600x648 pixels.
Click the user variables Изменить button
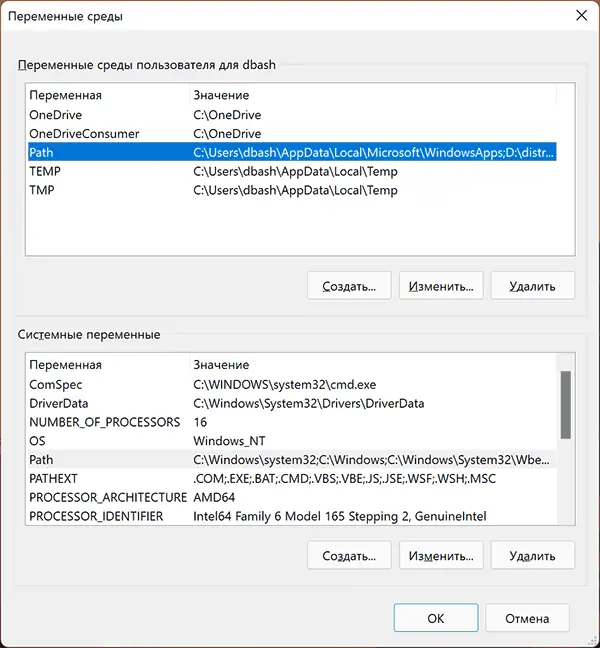click(x=441, y=285)
